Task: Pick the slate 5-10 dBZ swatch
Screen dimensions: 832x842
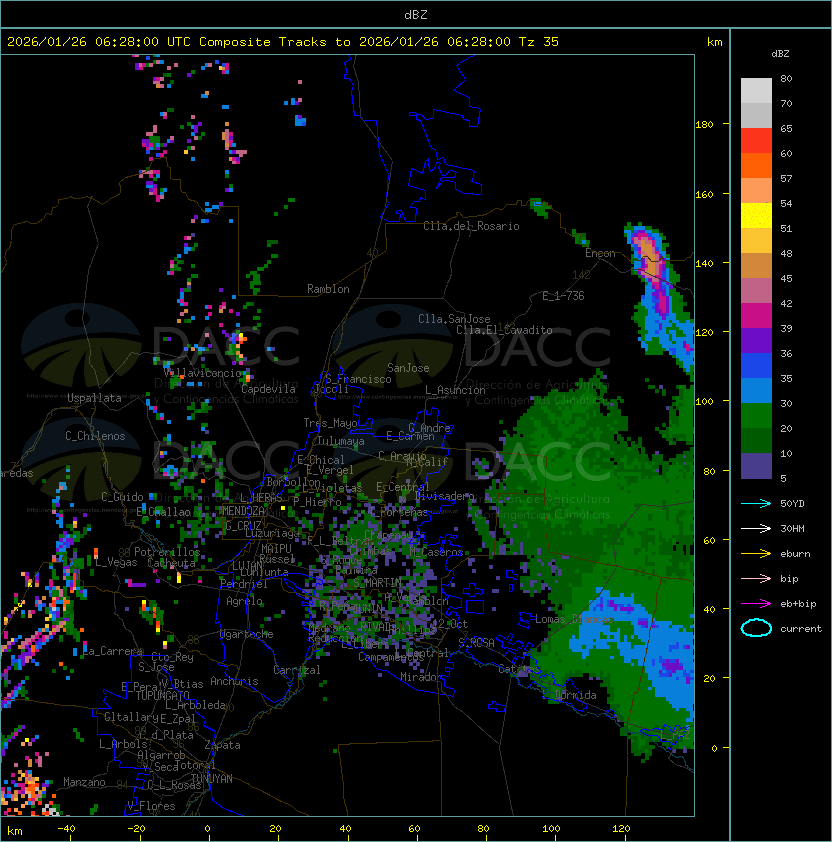Action: 756,466
